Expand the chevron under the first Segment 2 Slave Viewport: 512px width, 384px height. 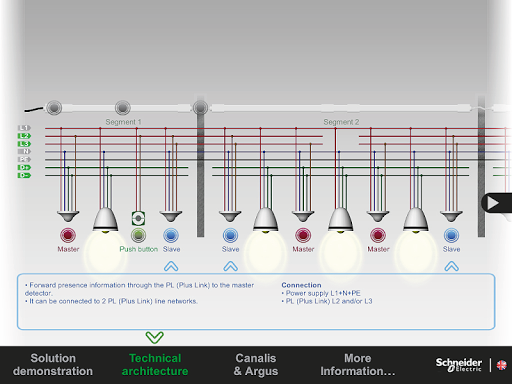(230, 266)
